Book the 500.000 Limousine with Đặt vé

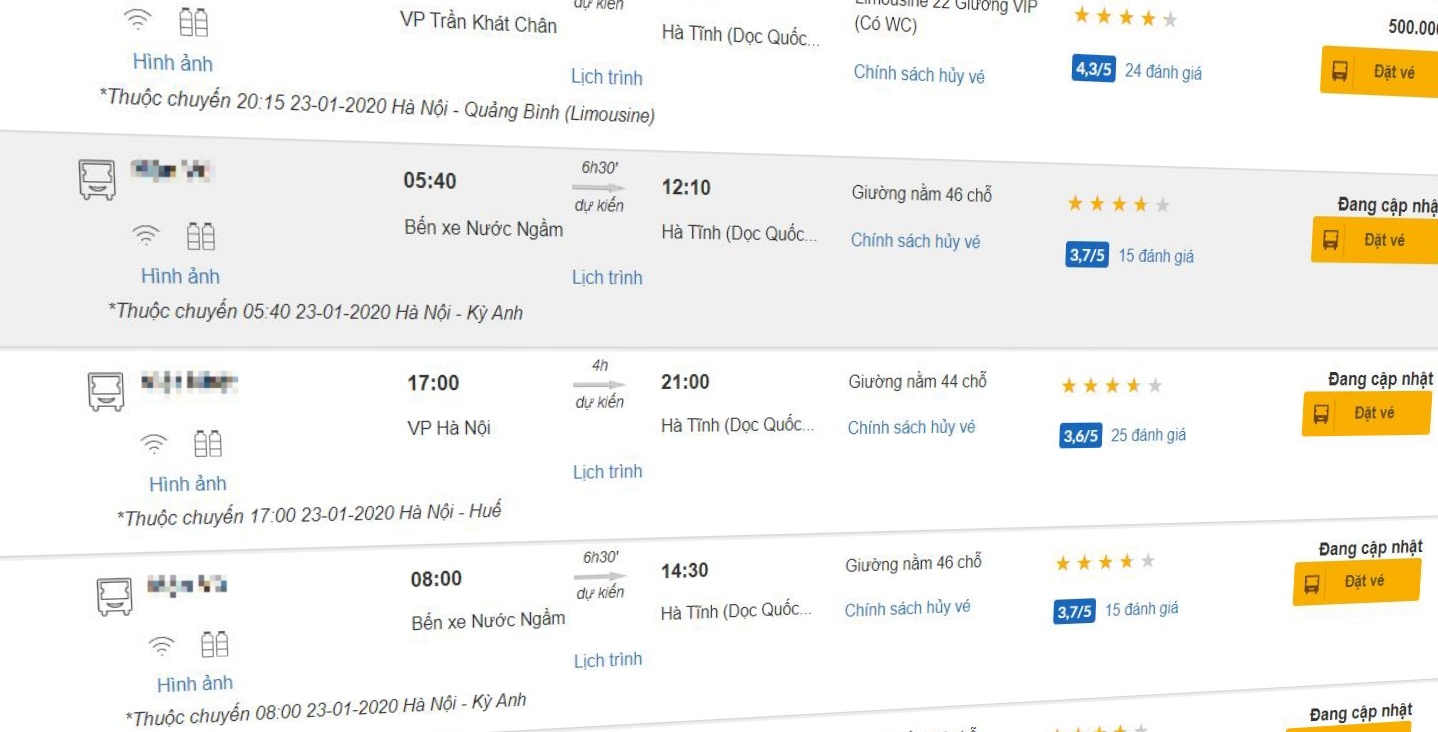coord(1378,72)
